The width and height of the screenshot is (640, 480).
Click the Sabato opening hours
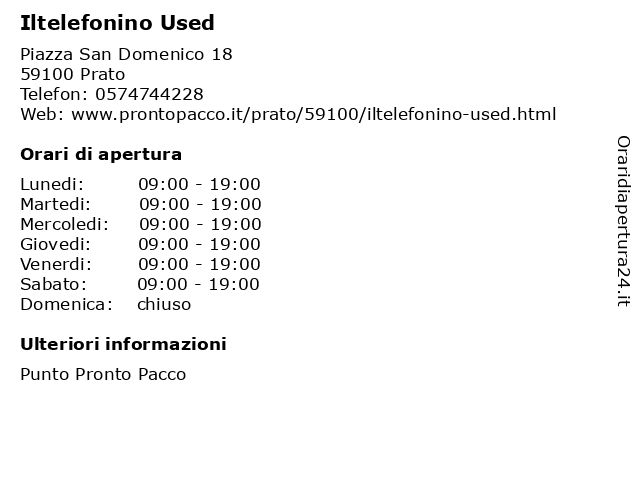(198, 284)
